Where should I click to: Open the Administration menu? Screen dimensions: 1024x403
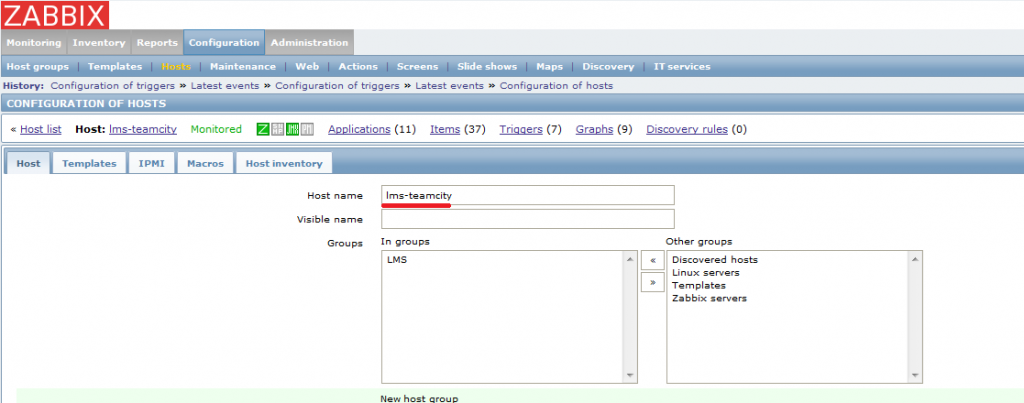[x=310, y=42]
